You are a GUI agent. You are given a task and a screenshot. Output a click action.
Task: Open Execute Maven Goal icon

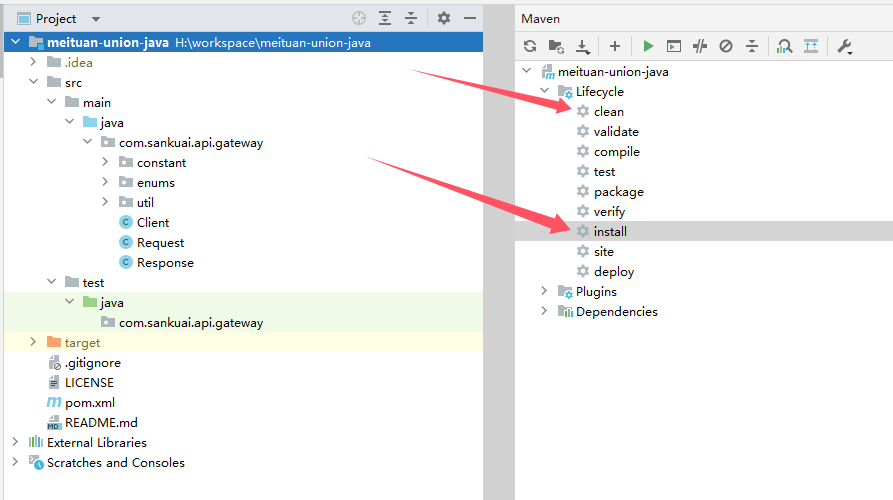point(674,46)
